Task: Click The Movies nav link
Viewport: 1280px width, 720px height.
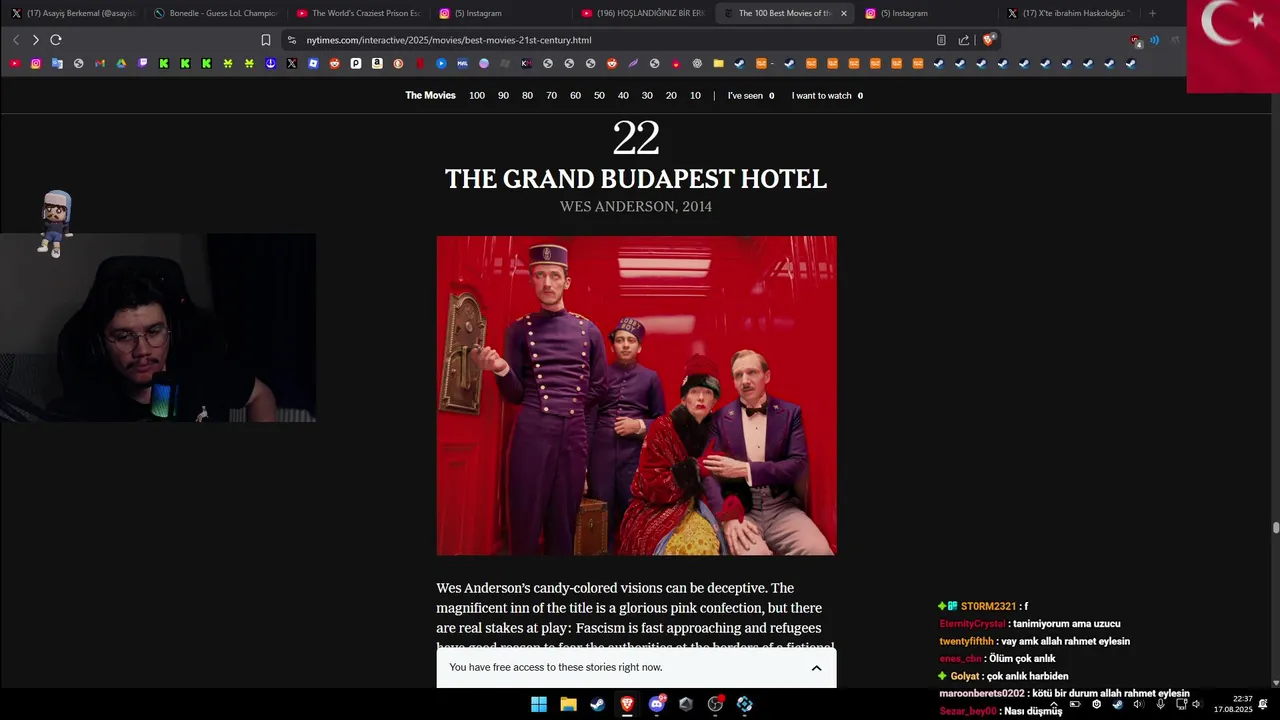Action: point(430,96)
